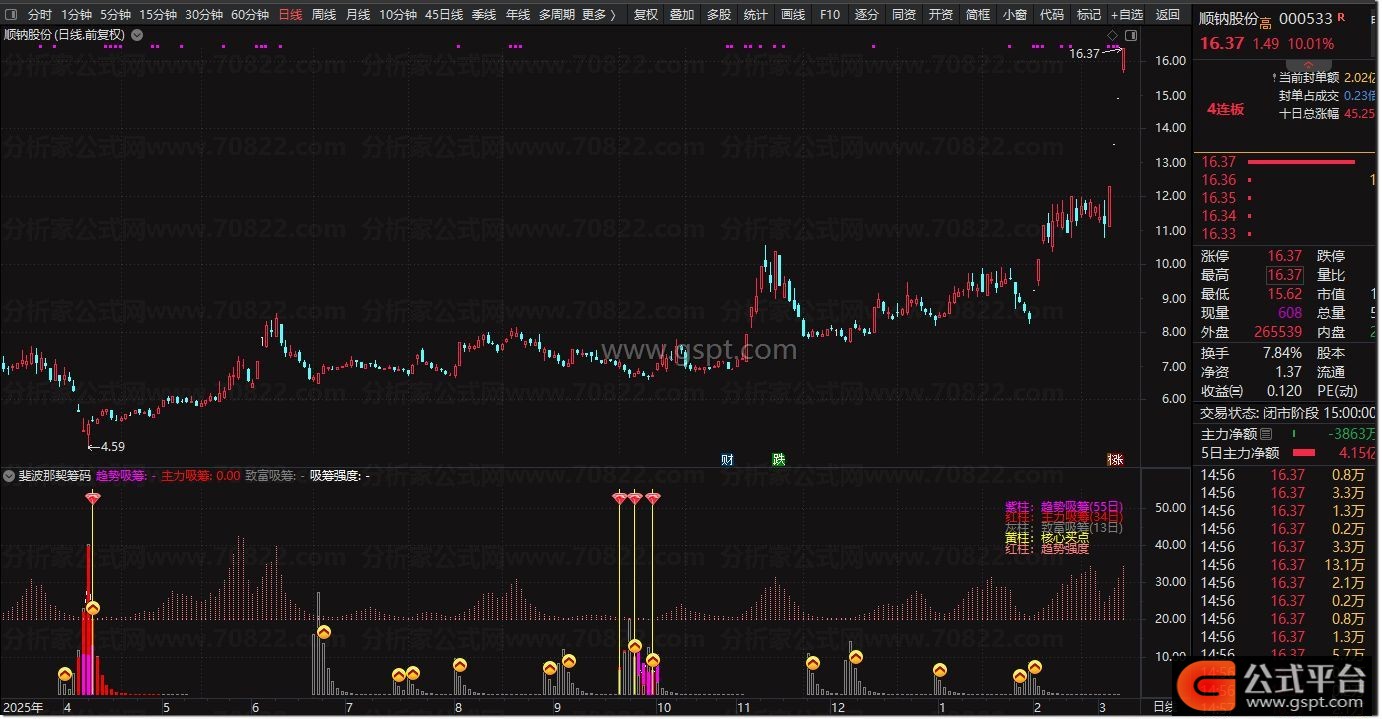Click the 主力净额 details icon

point(1266,434)
